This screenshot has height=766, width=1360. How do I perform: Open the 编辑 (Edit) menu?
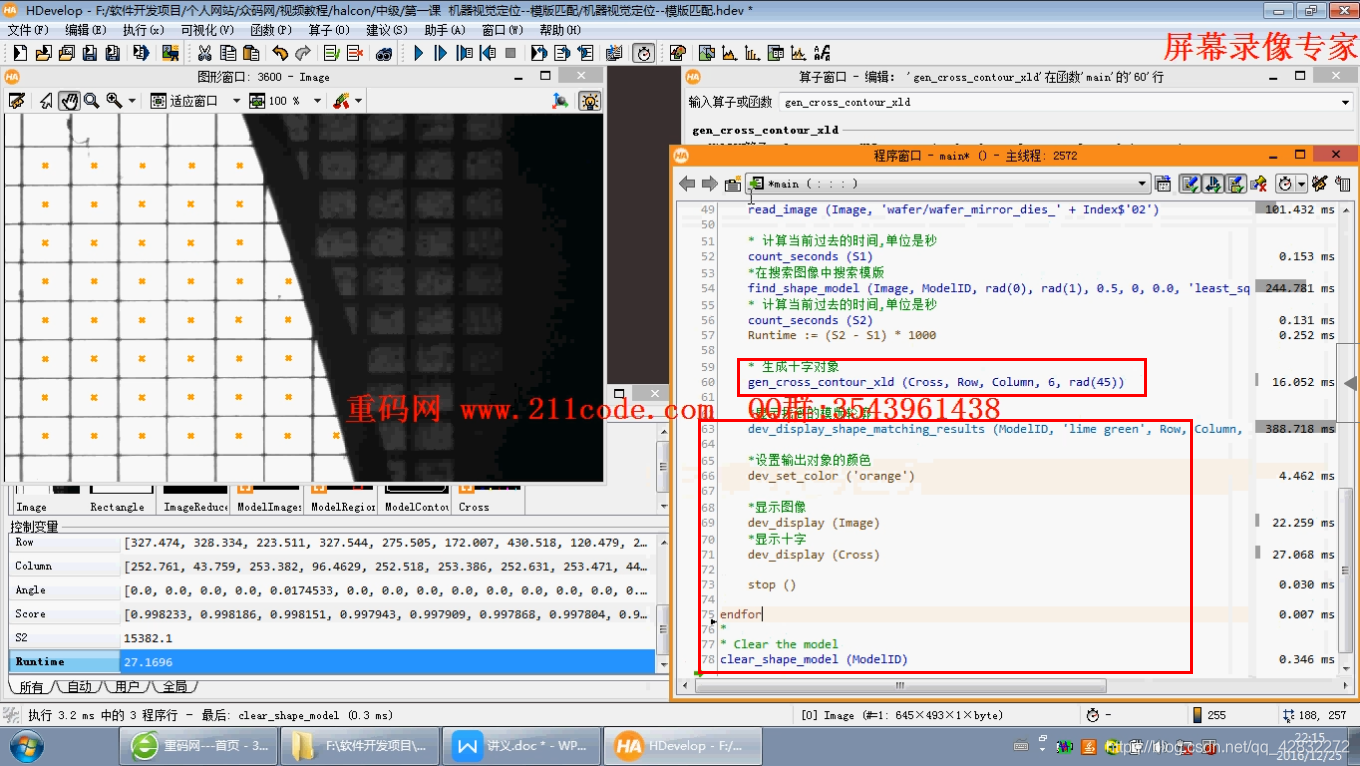pyautogui.click(x=88, y=30)
